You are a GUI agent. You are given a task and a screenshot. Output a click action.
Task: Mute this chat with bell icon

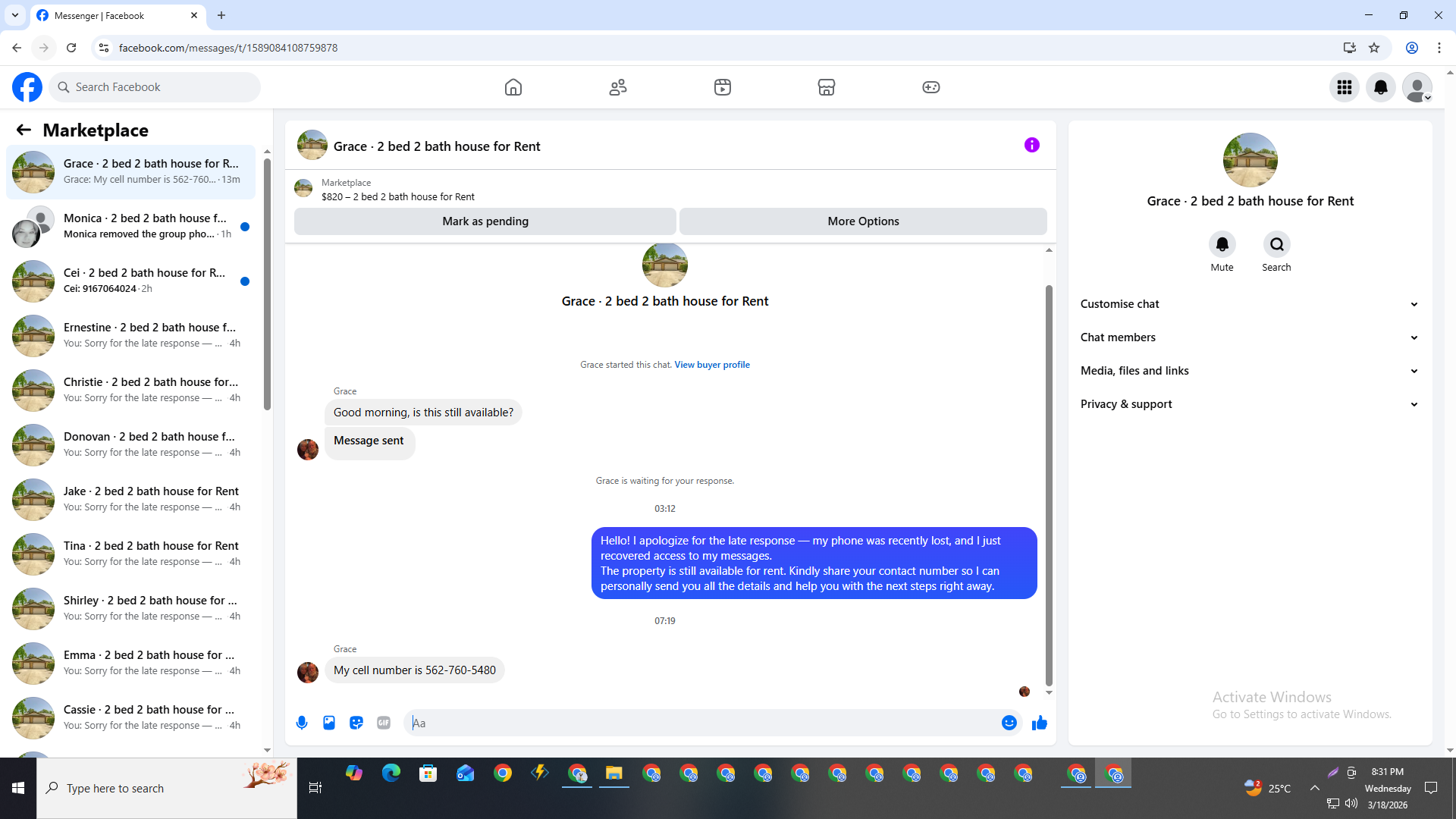(1222, 244)
